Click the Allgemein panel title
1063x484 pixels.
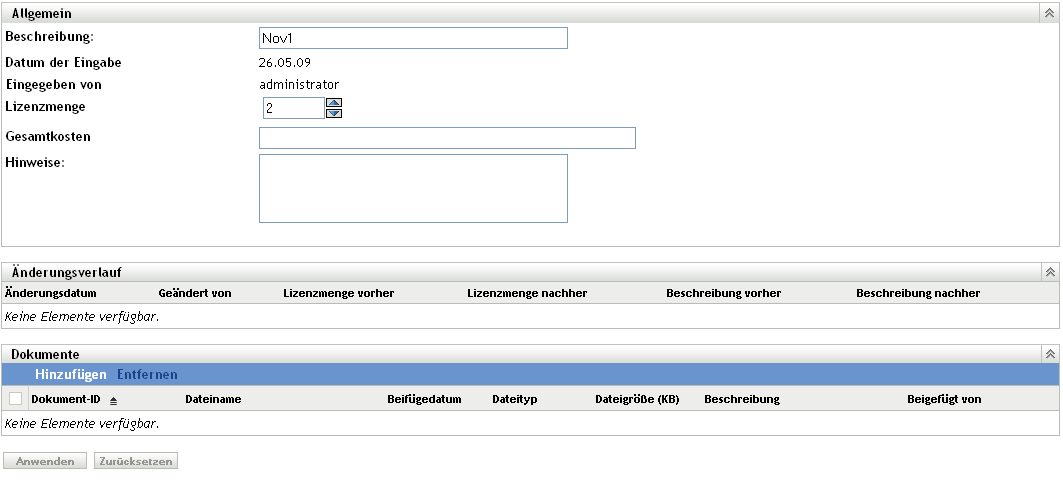[x=41, y=14]
